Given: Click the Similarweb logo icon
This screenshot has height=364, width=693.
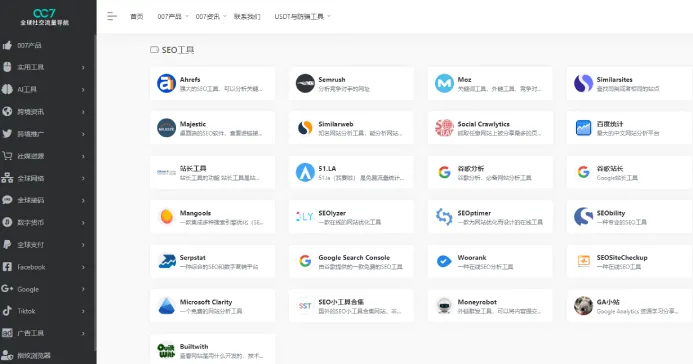Looking at the screenshot, I should (305, 128).
